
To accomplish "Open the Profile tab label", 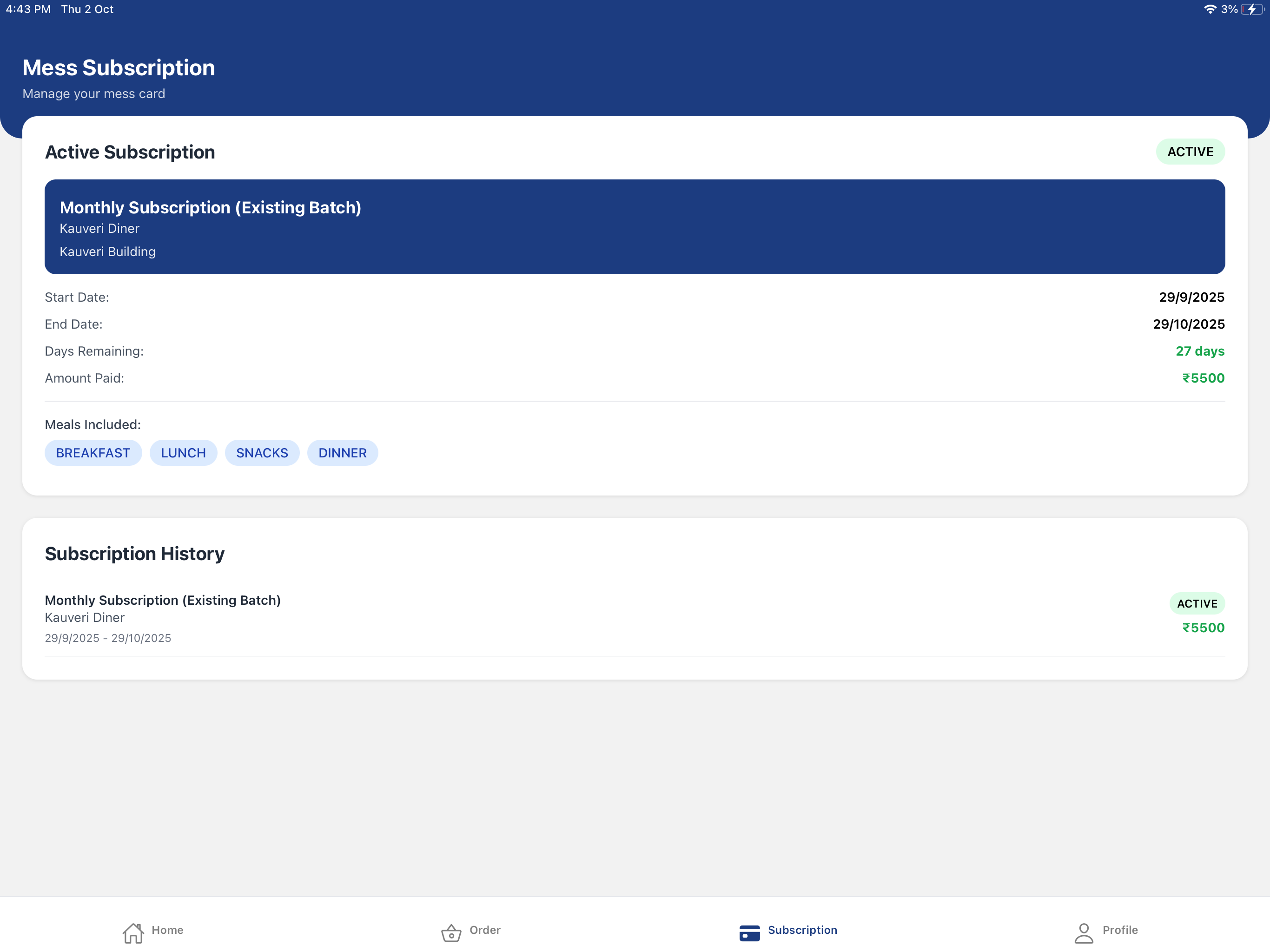I will 1120,930.
